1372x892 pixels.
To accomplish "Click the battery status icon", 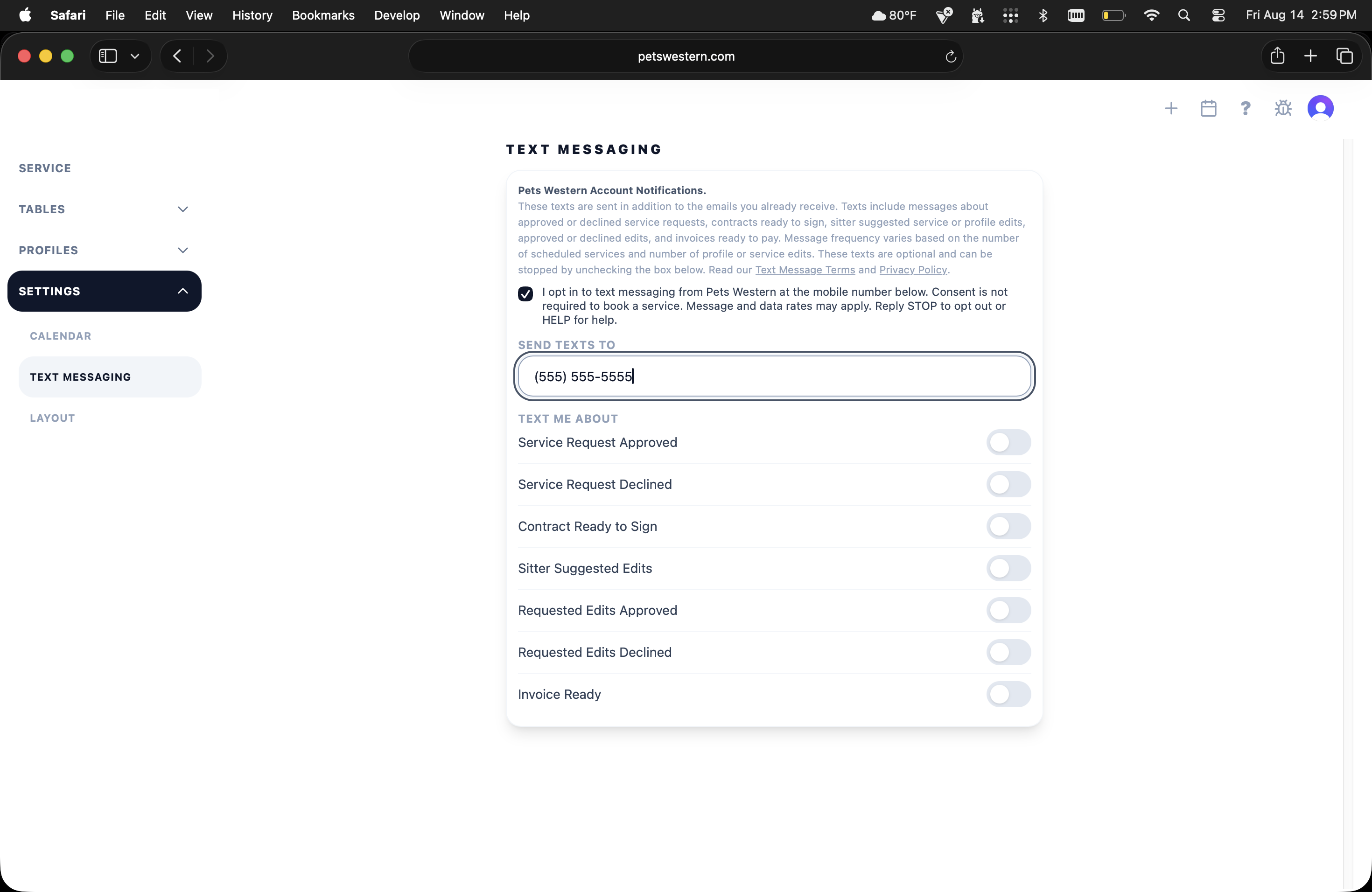I will tap(1114, 15).
